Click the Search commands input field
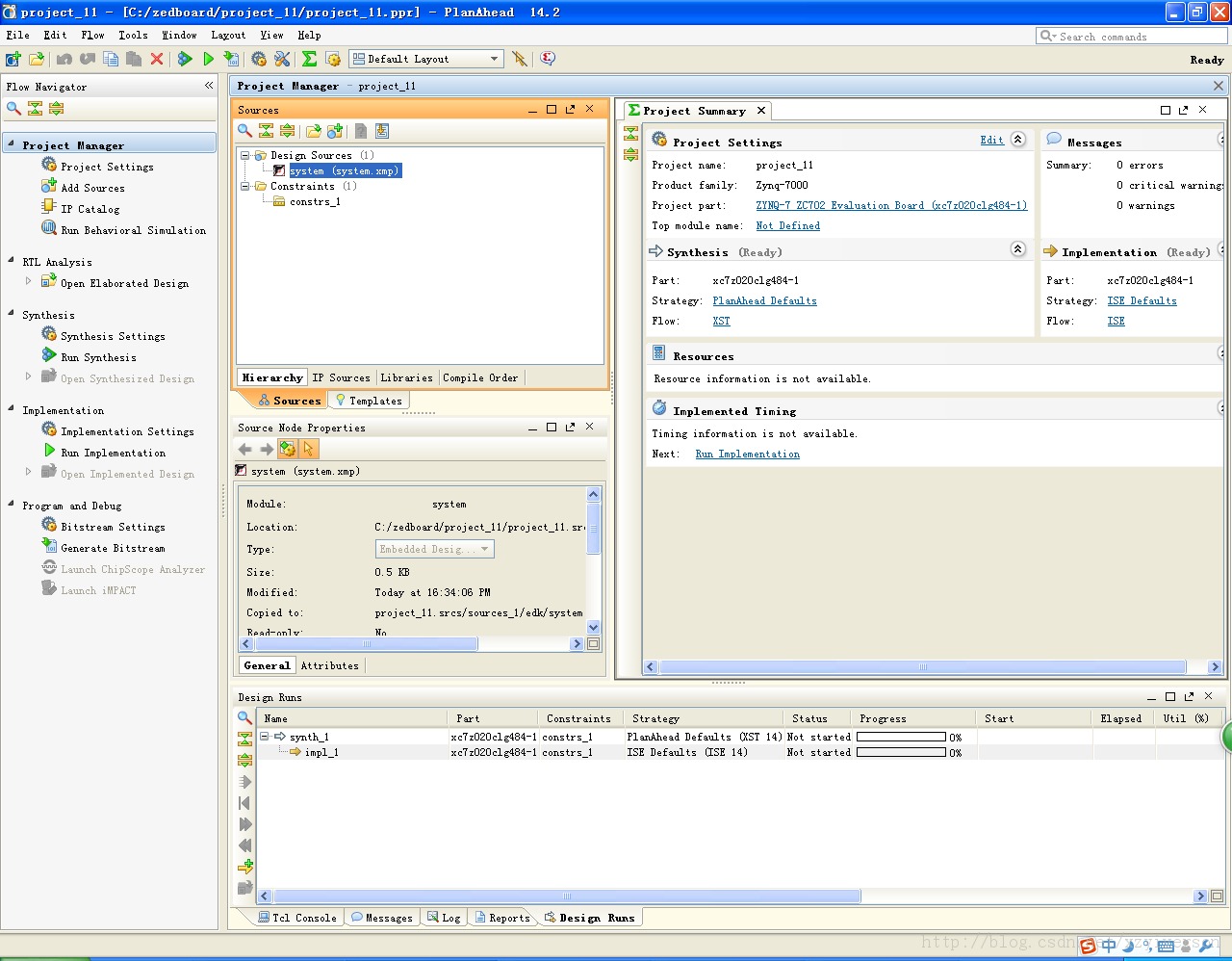 point(1132,36)
